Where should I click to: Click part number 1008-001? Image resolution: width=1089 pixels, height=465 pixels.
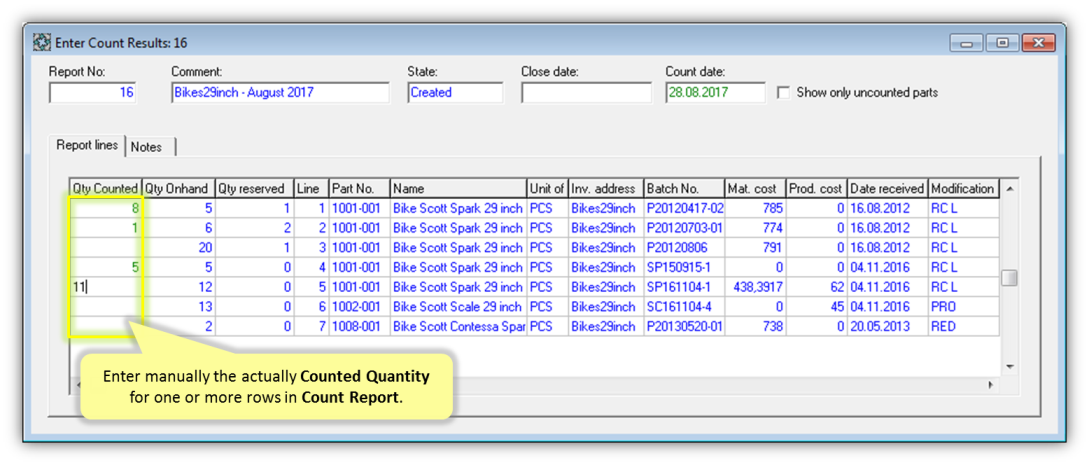tap(359, 326)
